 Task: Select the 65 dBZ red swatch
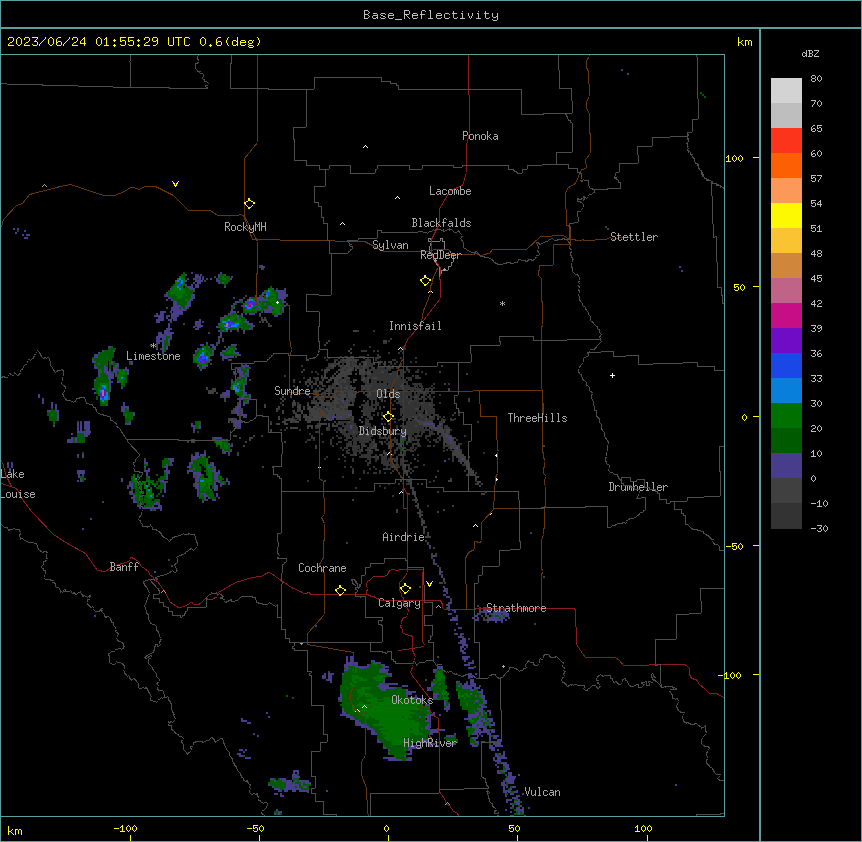pos(786,140)
